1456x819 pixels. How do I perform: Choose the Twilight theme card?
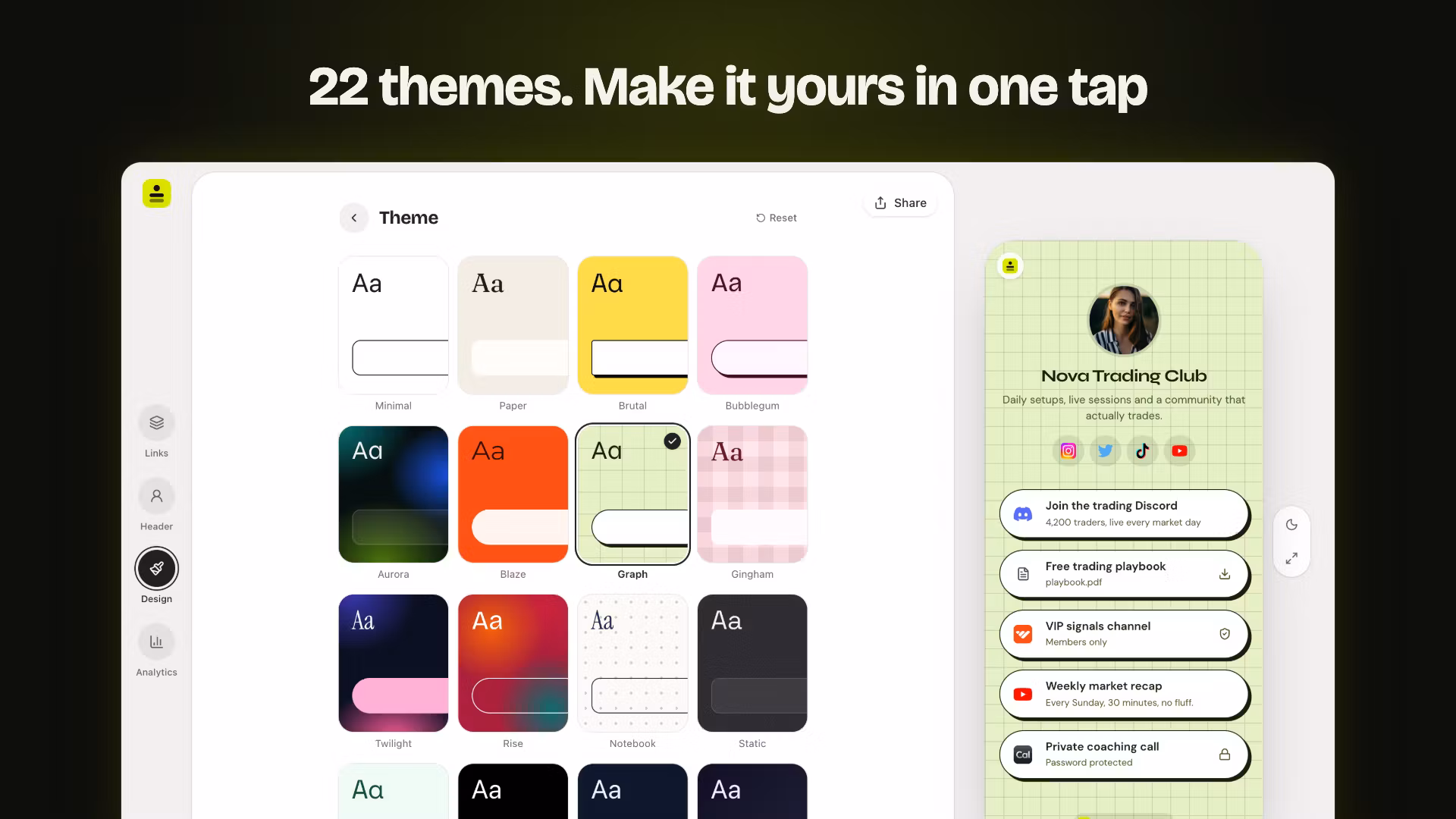point(393,664)
